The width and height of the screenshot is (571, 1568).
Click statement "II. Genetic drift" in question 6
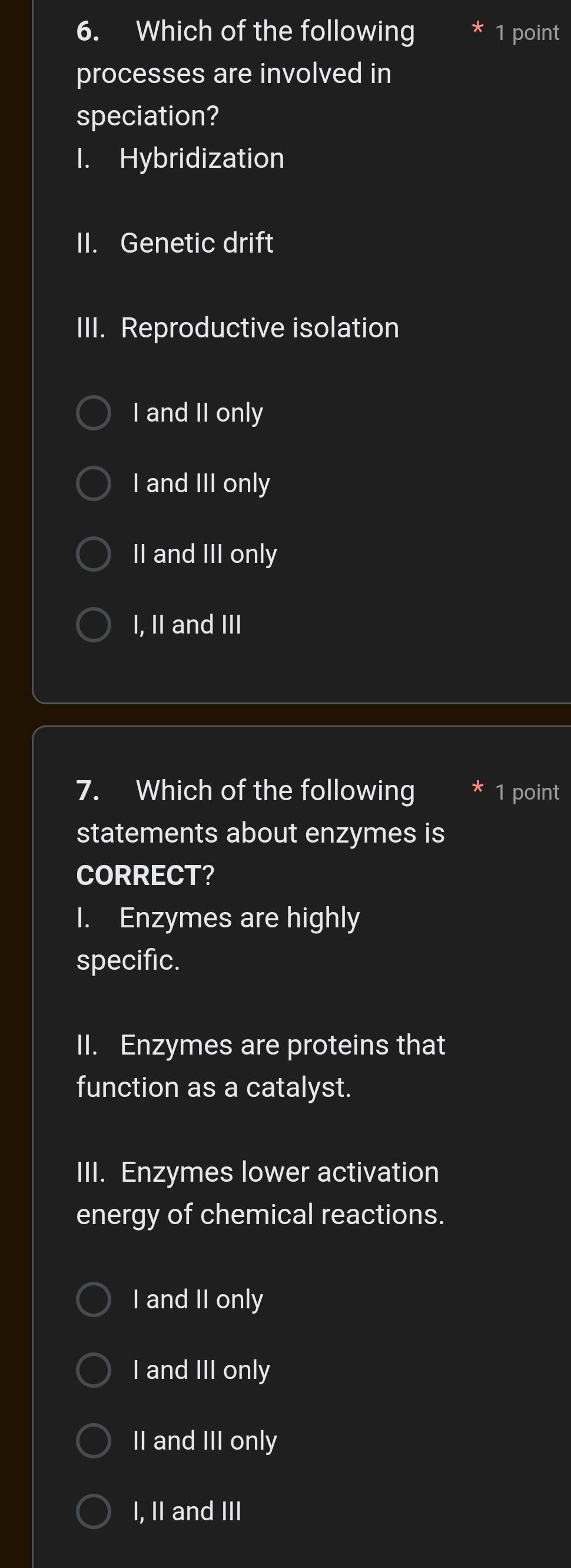pos(175,242)
